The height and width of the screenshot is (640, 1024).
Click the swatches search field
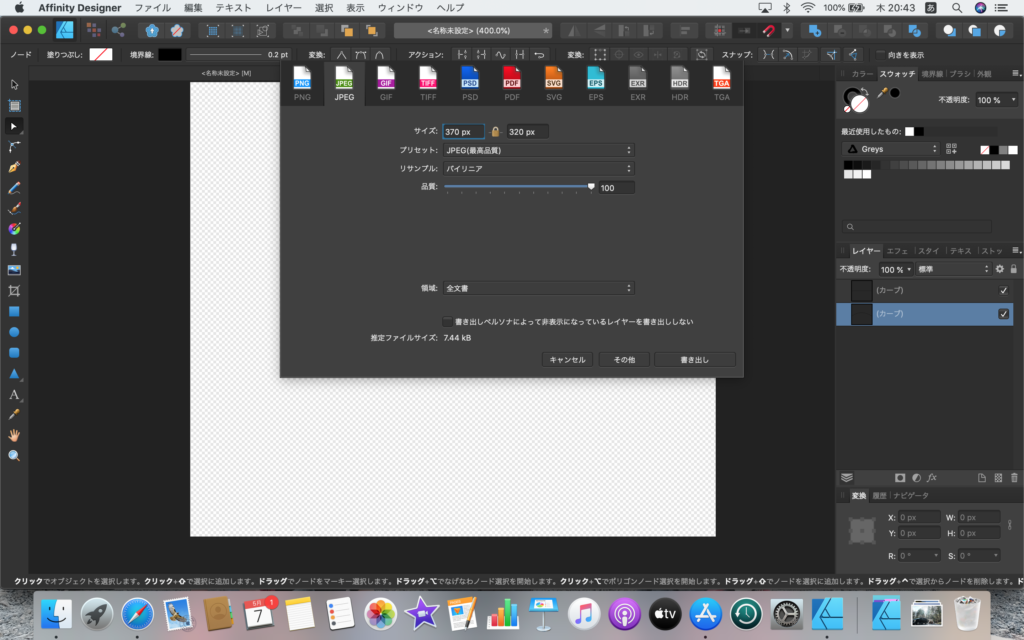click(916, 227)
